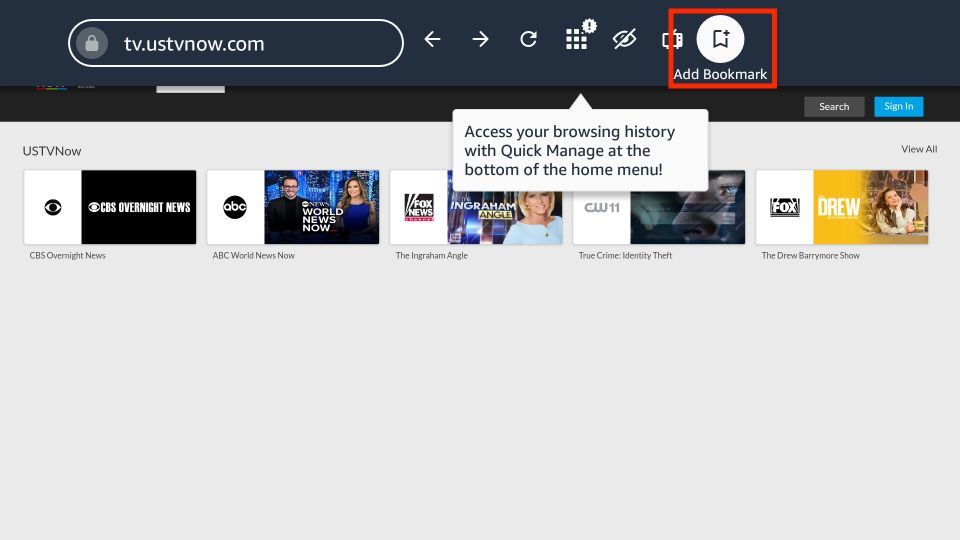Open the View All link
Viewport: 960px width, 540px height.
coord(919,149)
